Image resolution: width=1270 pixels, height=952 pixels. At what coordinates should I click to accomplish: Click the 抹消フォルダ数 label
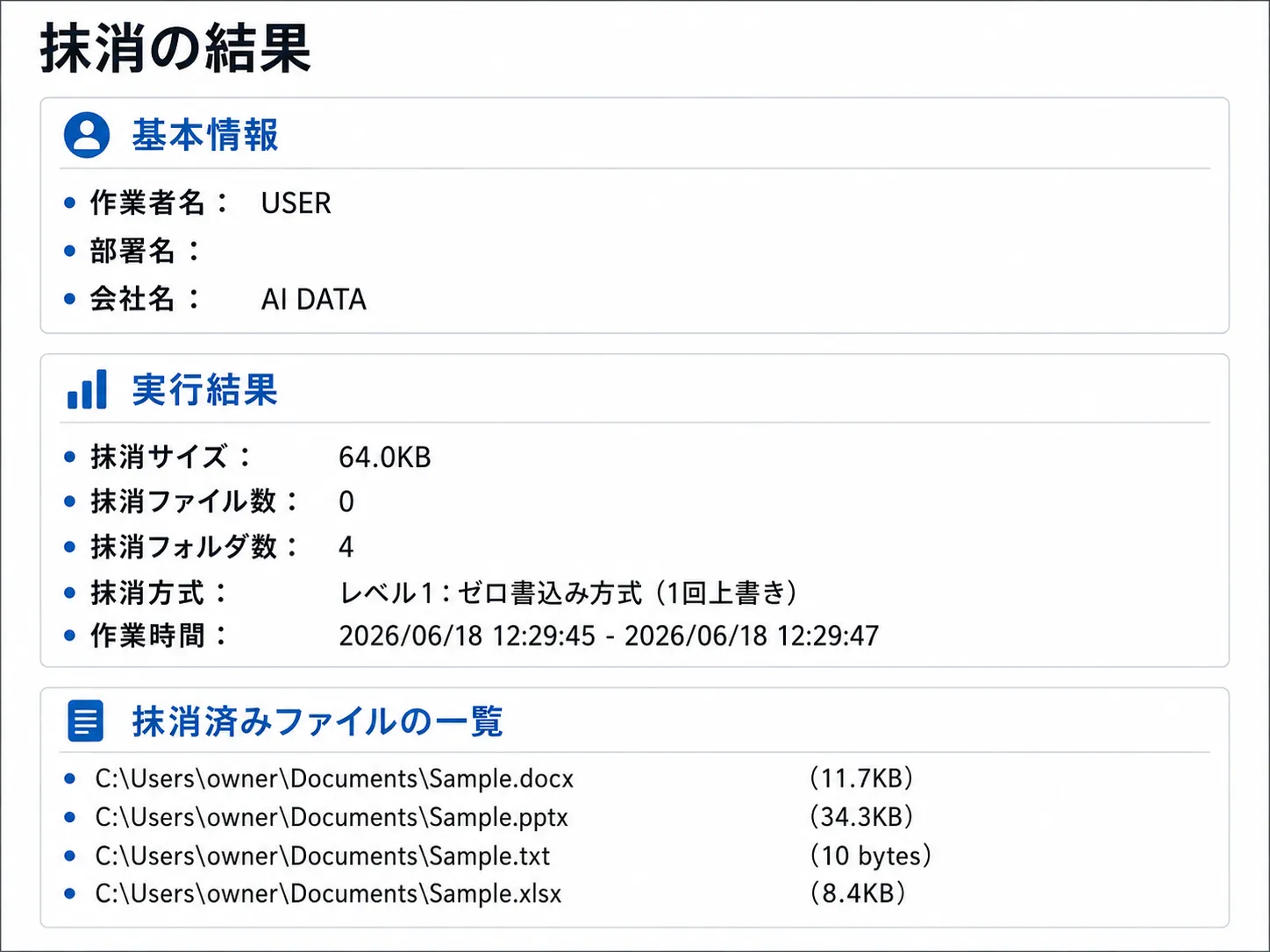pyautogui.click(x=195, y=547)
